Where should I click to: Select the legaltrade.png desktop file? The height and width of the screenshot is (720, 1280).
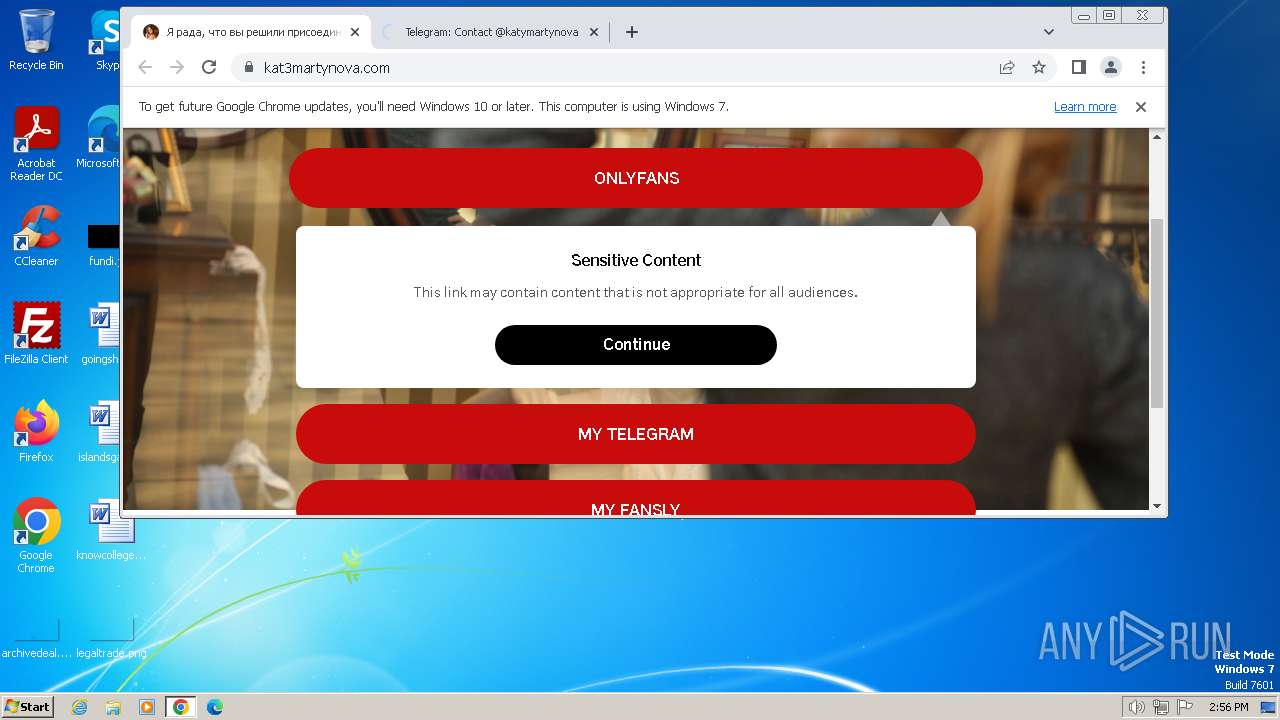point(112,638)
